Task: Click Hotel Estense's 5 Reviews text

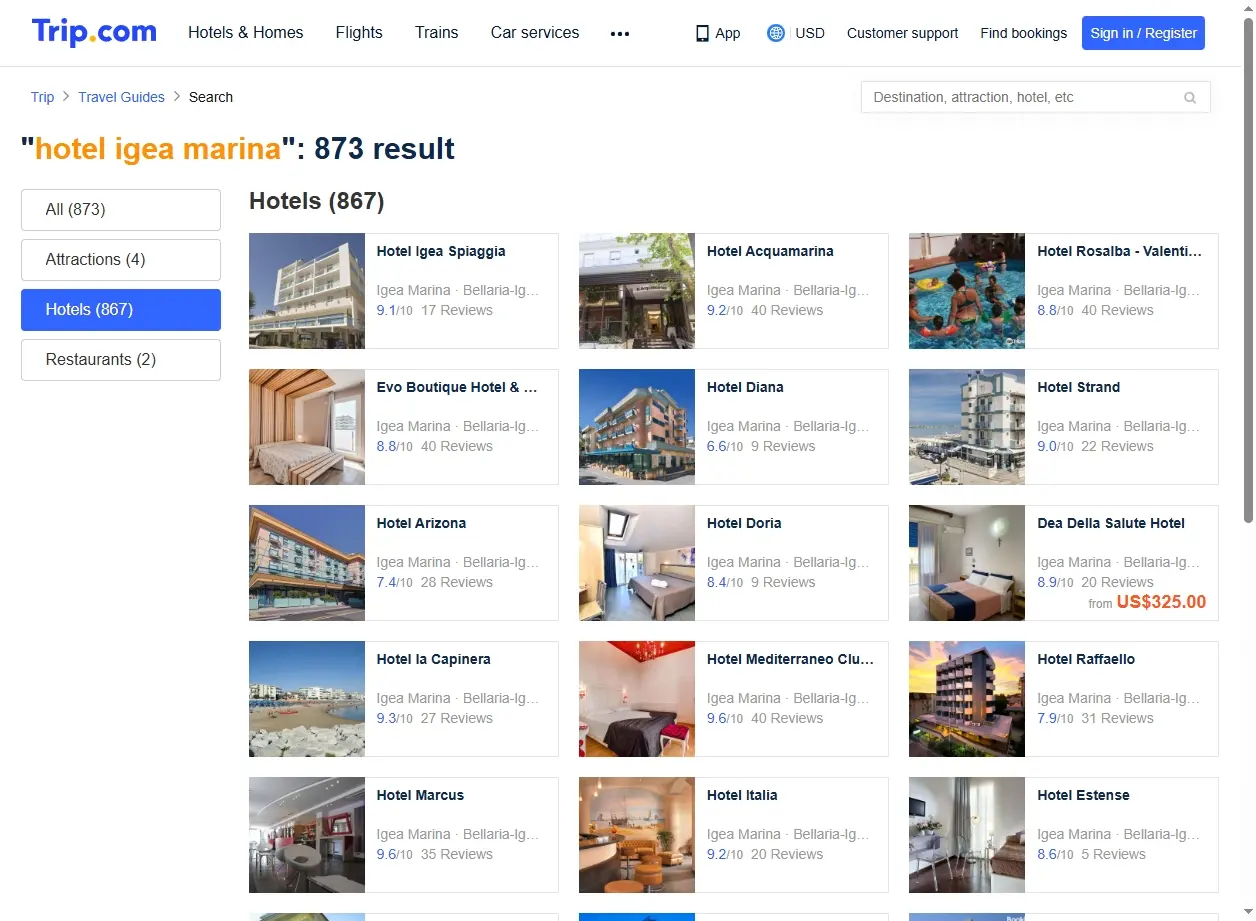Action: click(x=1113, y=854)
